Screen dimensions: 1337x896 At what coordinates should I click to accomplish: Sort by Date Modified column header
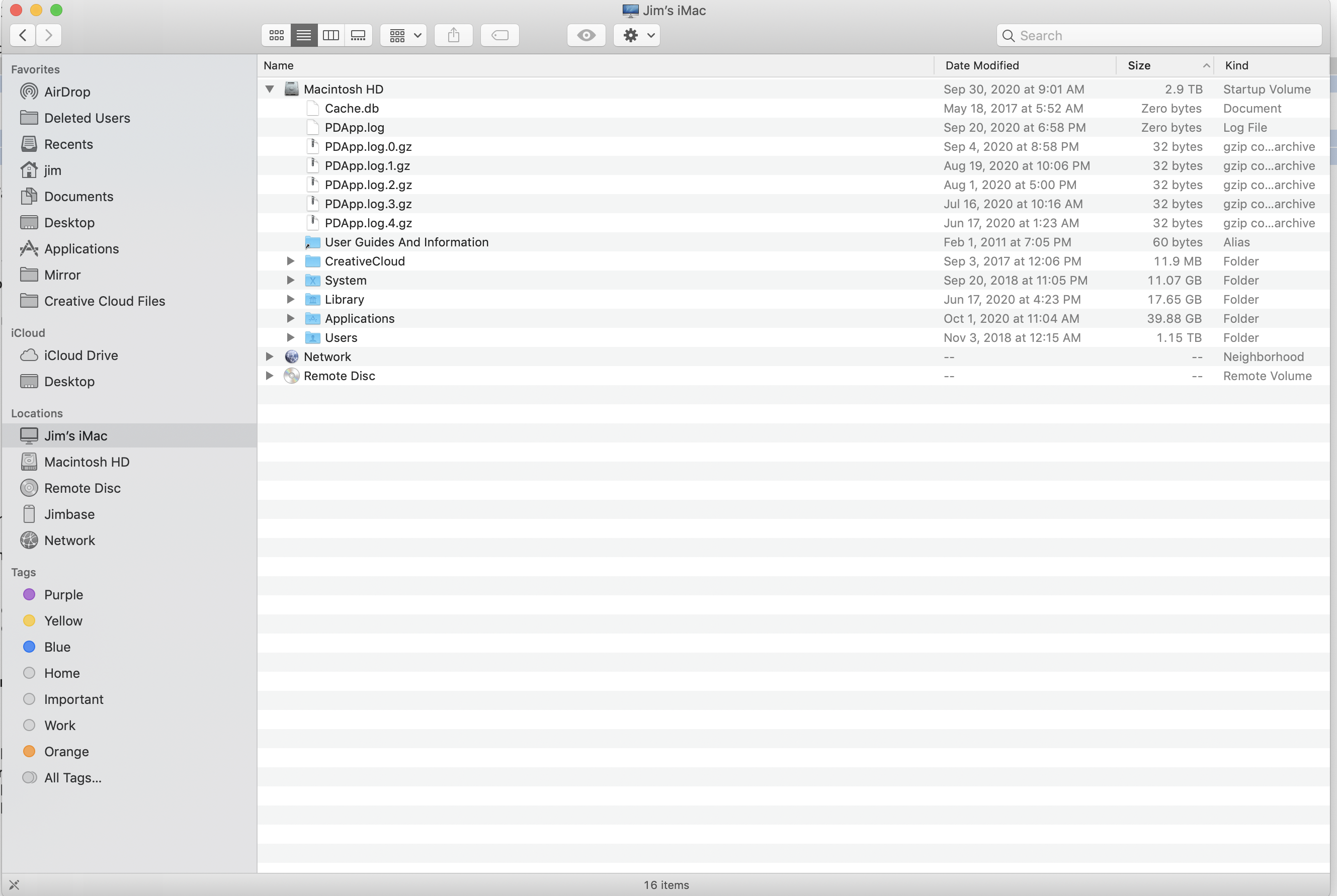tap(981, 66)
